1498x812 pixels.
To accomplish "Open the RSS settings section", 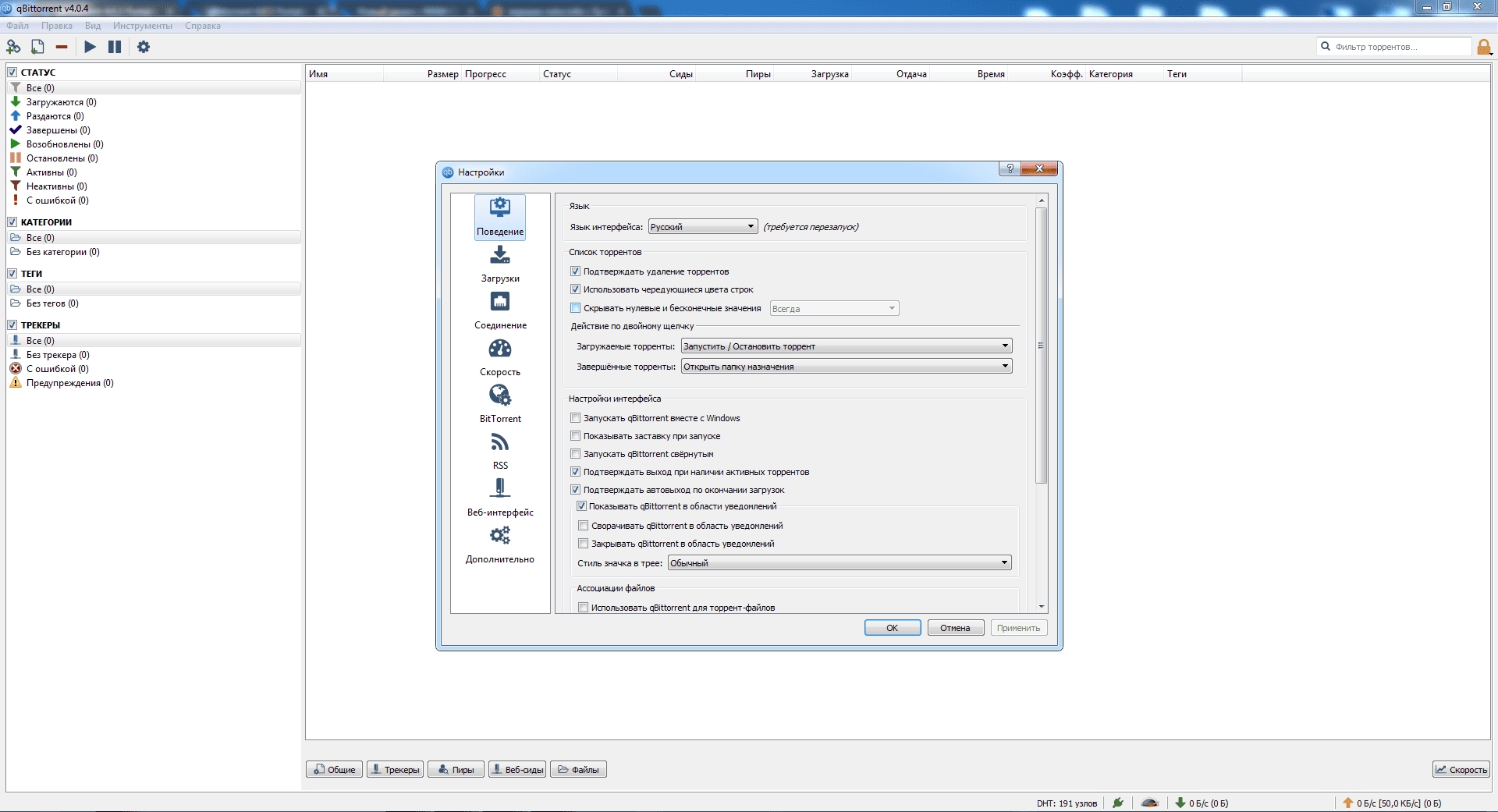I will pos(500,451).
